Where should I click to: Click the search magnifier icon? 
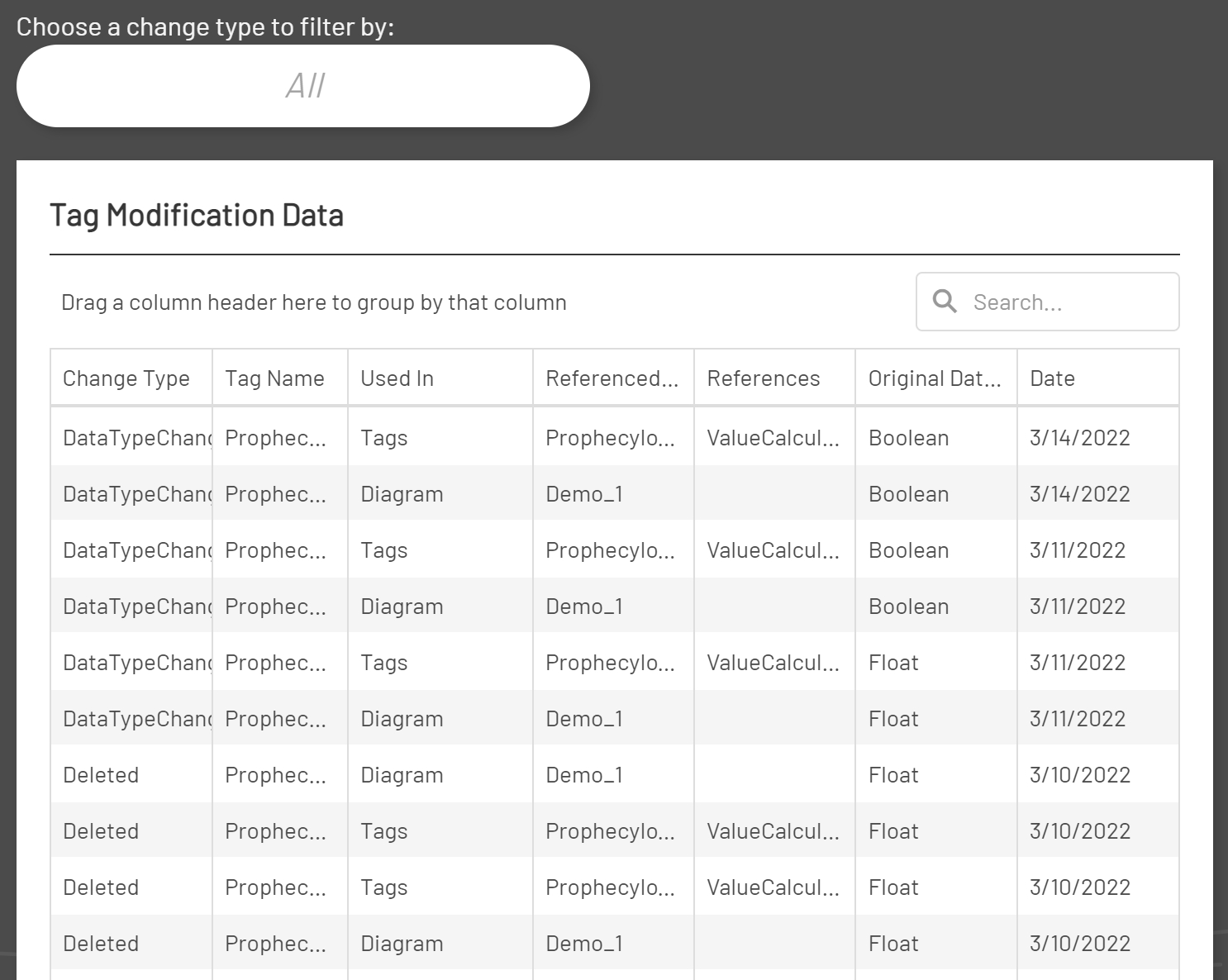pos(945,301)
